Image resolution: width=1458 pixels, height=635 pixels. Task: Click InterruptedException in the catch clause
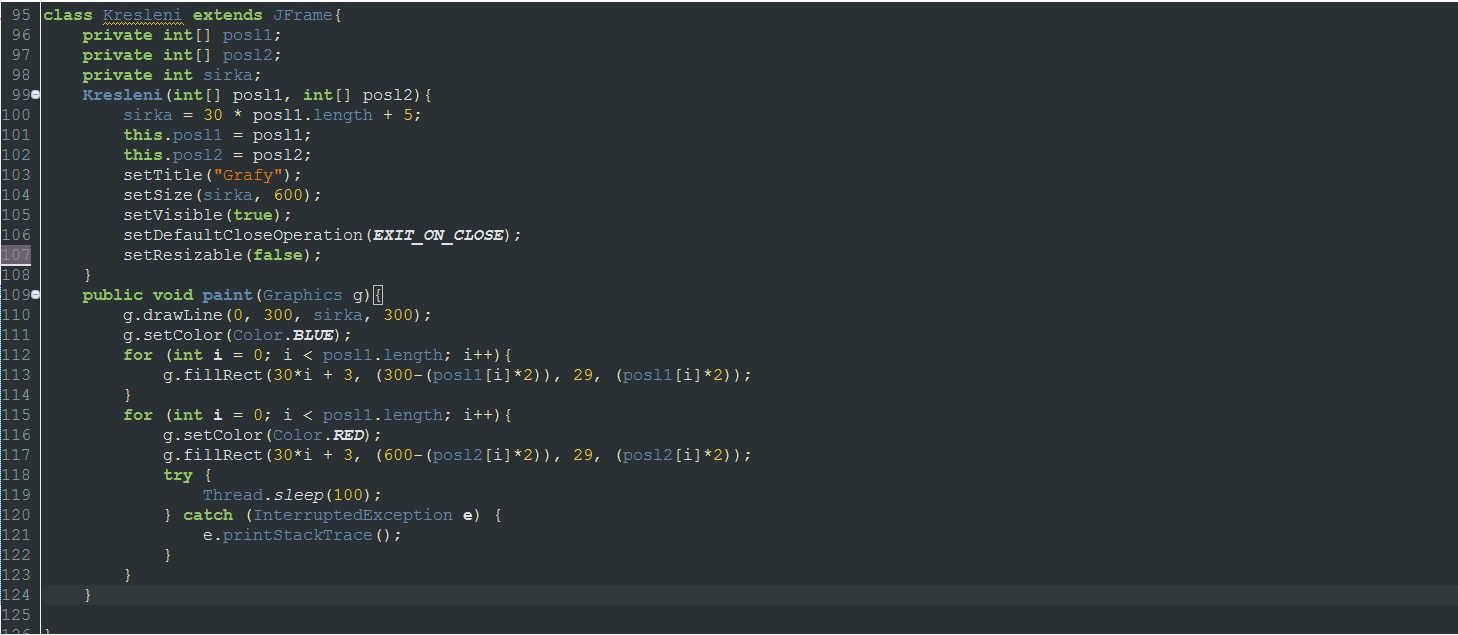pos(352,515)
